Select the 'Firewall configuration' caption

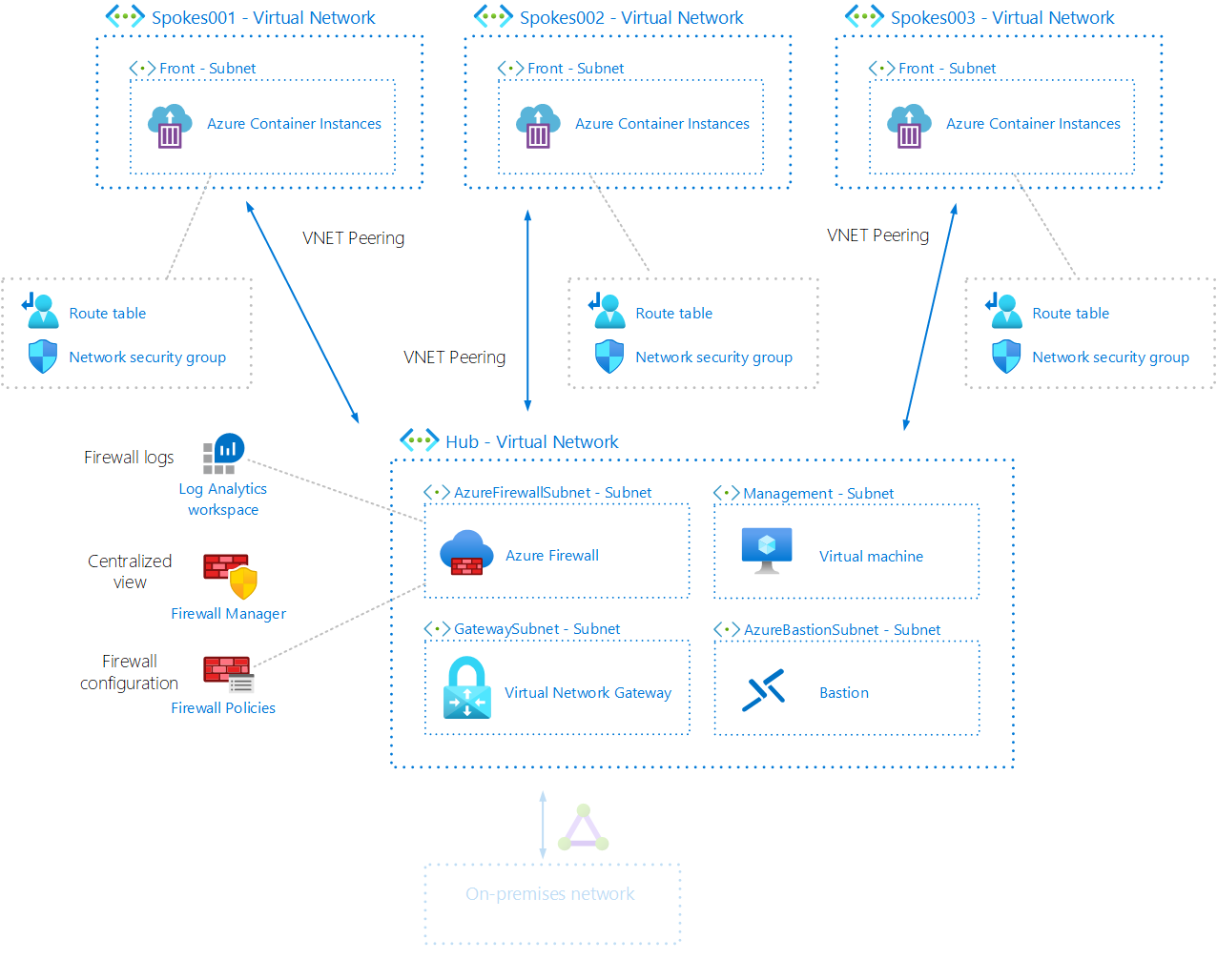coord(130,672)
